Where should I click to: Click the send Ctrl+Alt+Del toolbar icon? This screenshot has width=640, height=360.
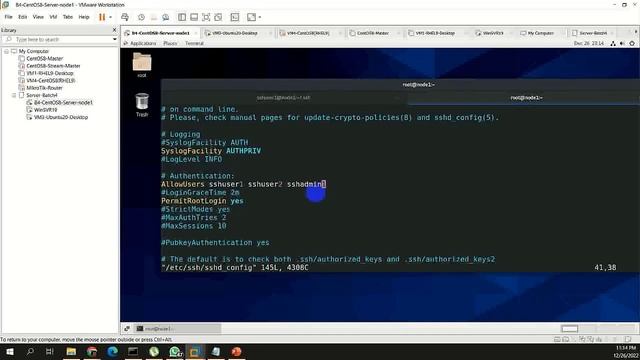tap(125, 17)
